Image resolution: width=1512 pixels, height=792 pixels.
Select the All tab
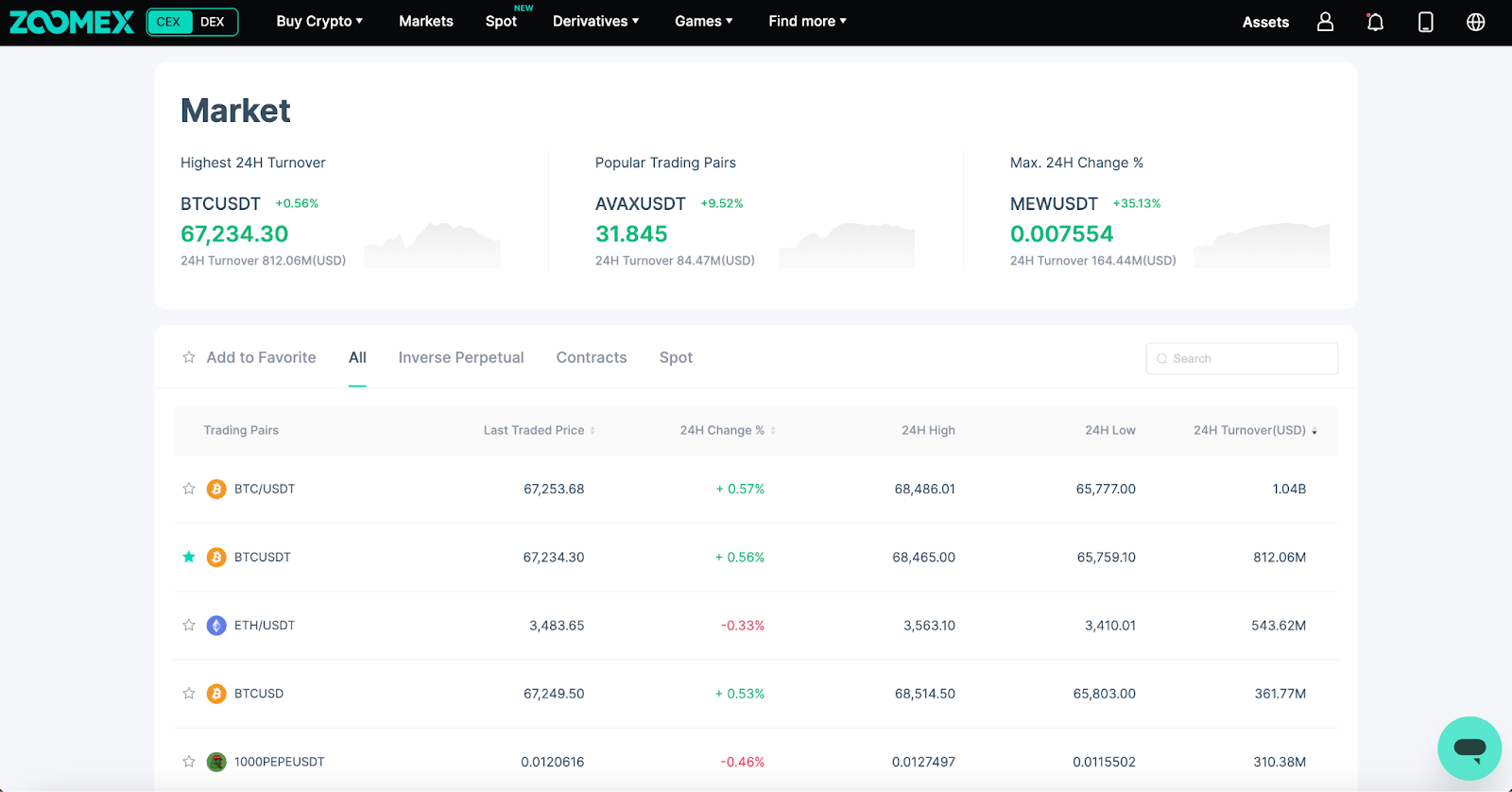coord(357,357)
